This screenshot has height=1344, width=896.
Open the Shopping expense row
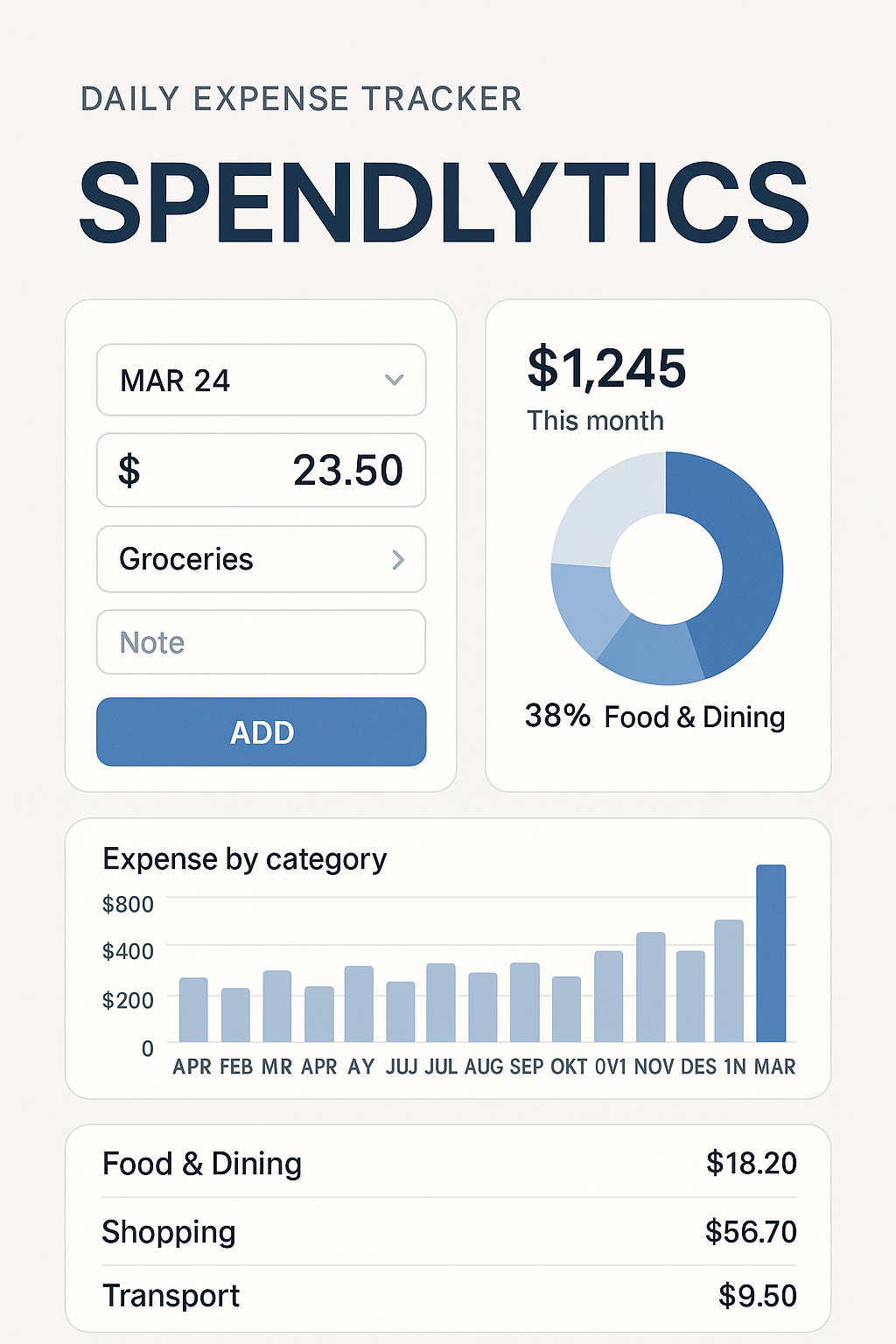[448, 1232]
